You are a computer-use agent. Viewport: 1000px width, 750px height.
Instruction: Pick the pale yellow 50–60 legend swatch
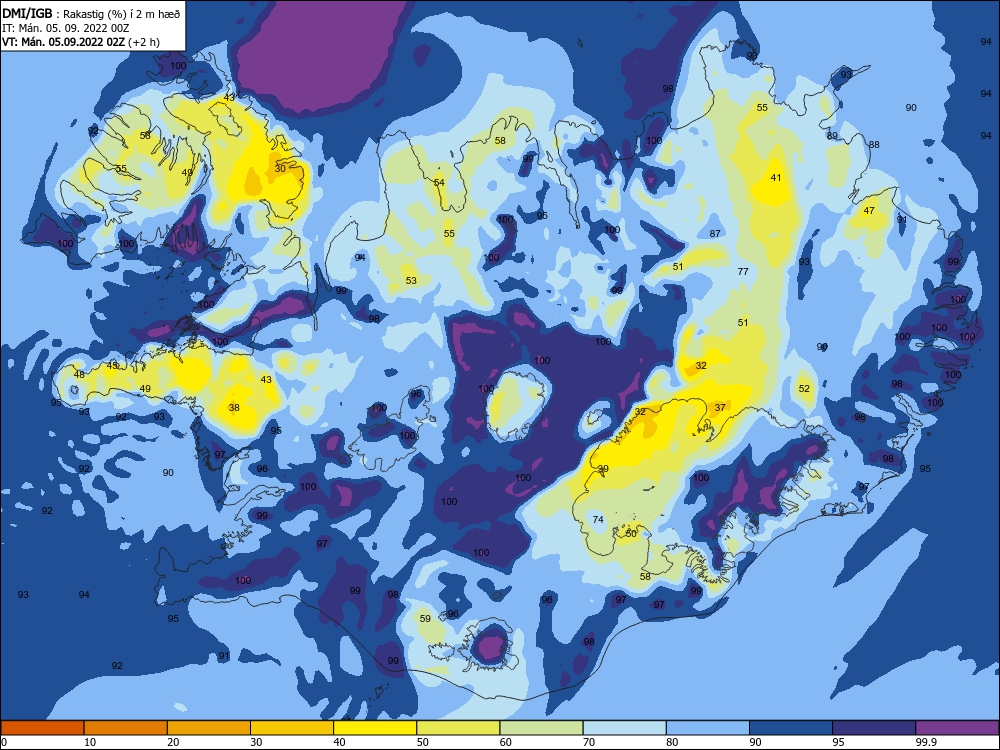pos(458,728)
